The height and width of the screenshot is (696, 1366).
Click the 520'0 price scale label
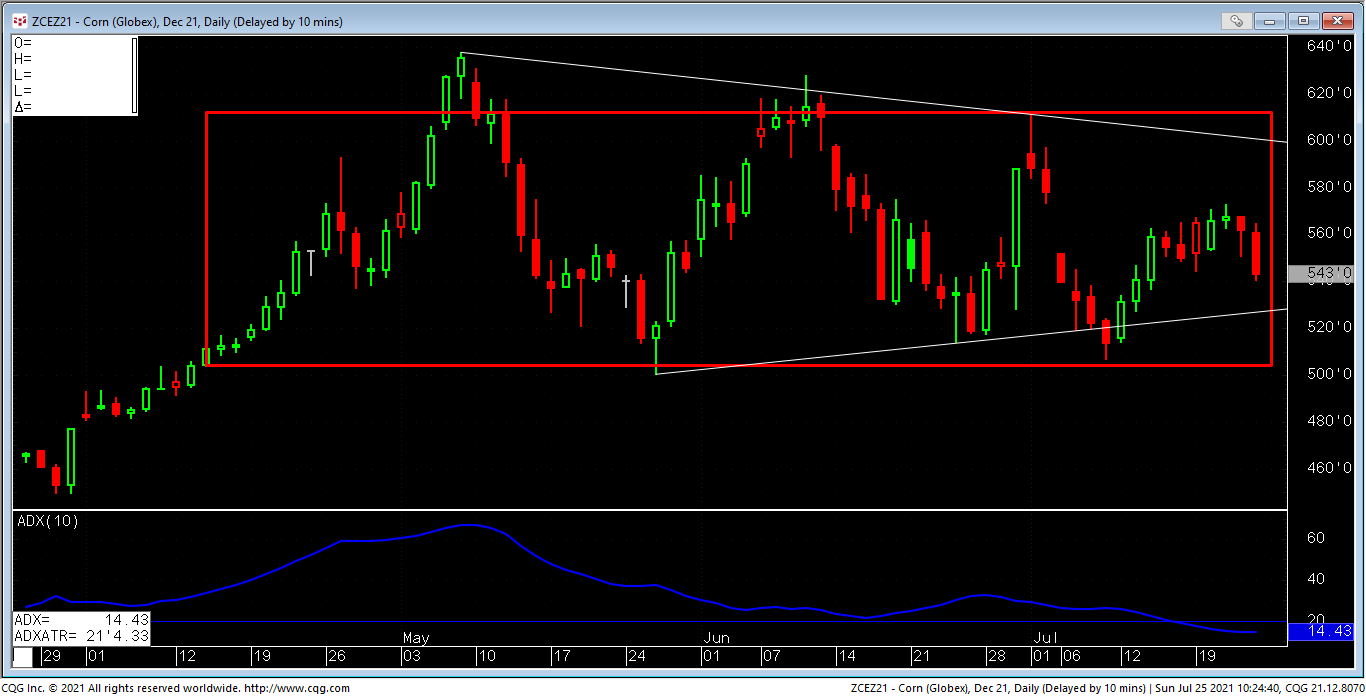click(1330, 327)
